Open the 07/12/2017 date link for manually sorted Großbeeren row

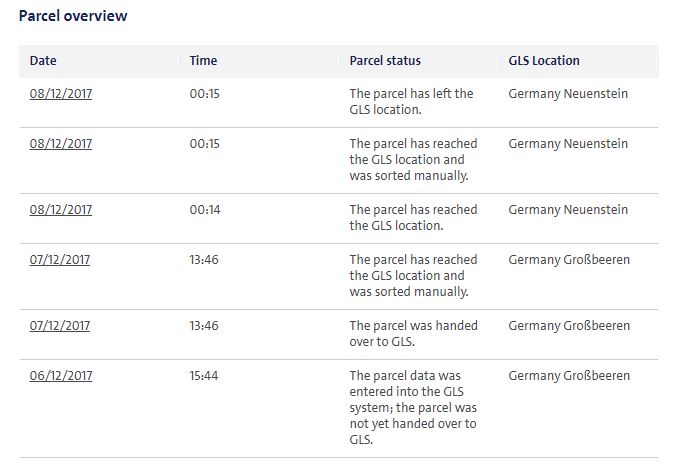[60, 260]
